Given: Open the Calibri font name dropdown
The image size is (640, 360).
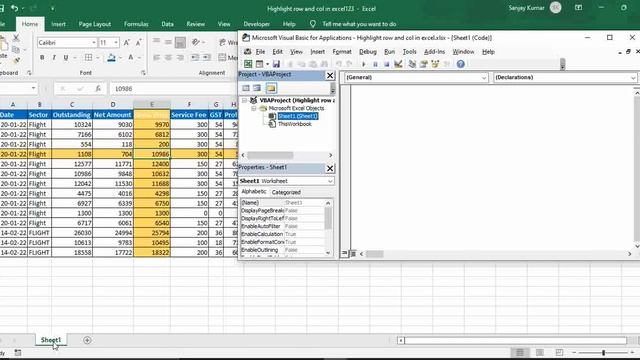Looking at the screenshot, I should pos(94,42).
